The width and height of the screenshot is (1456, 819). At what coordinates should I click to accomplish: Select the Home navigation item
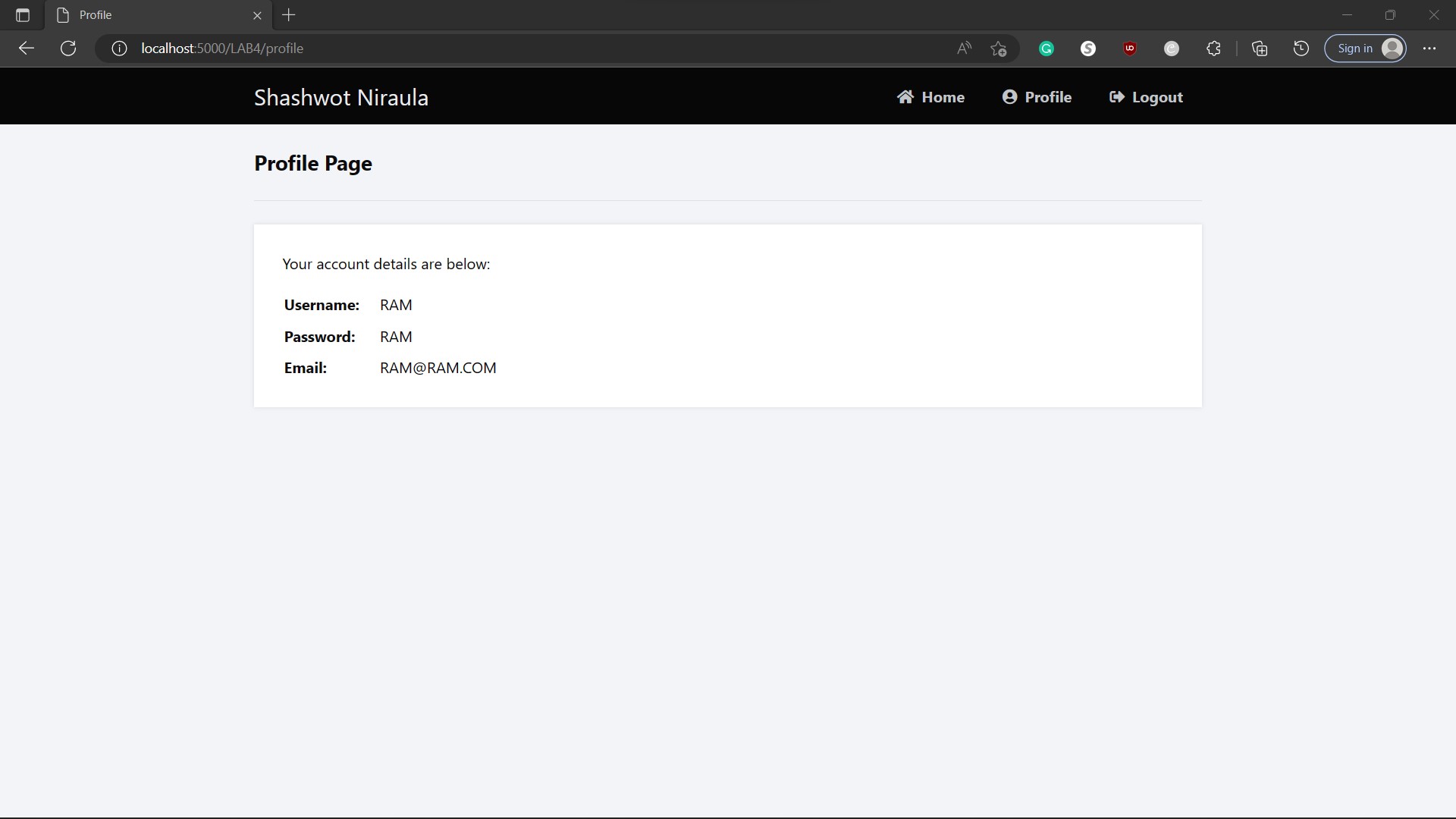[x=930, y=96]
